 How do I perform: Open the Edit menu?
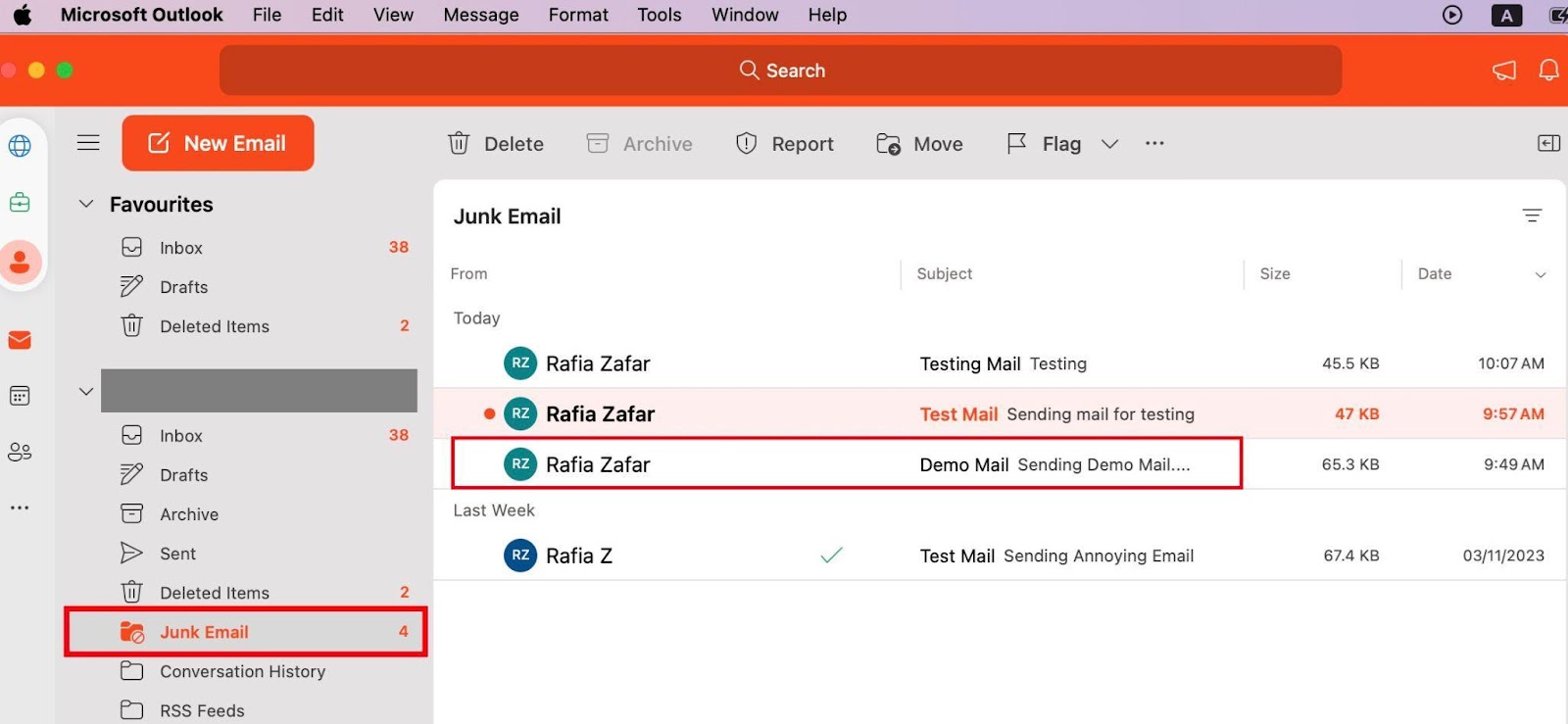[x=327, y=15]
